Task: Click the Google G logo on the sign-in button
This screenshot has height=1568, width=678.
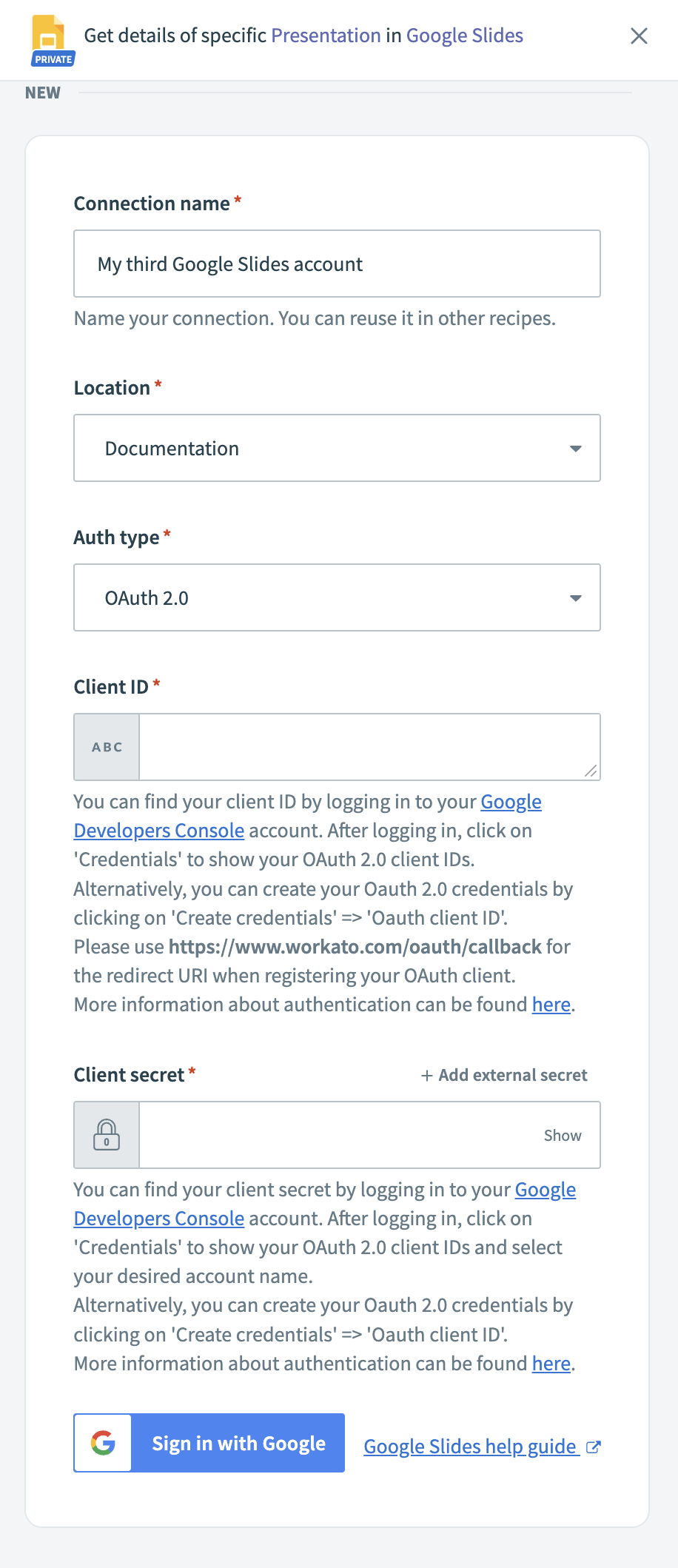Action: [x=103, y=1442]
